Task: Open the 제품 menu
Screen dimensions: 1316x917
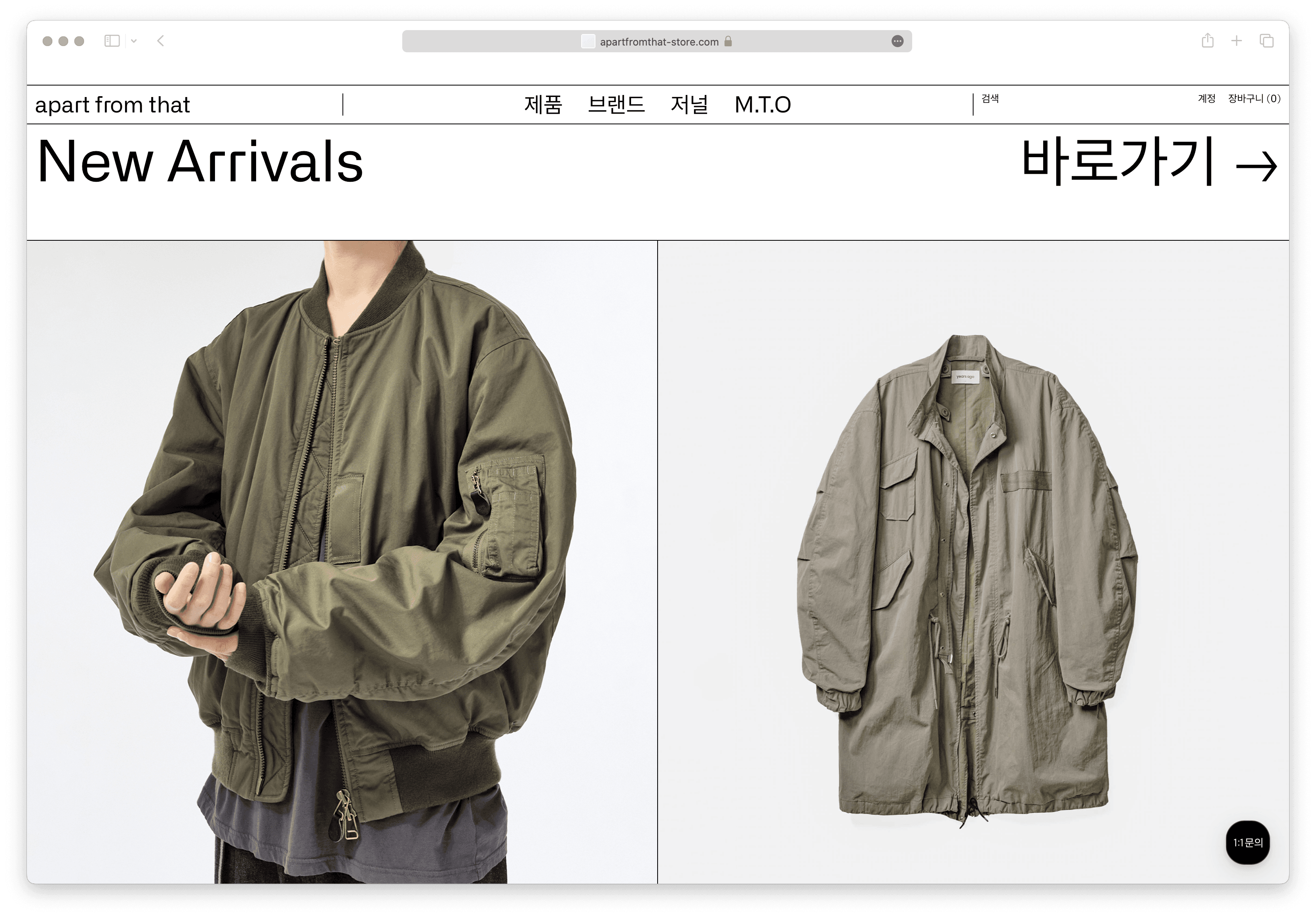Action: pyautogui.click(x=543, y=104)
